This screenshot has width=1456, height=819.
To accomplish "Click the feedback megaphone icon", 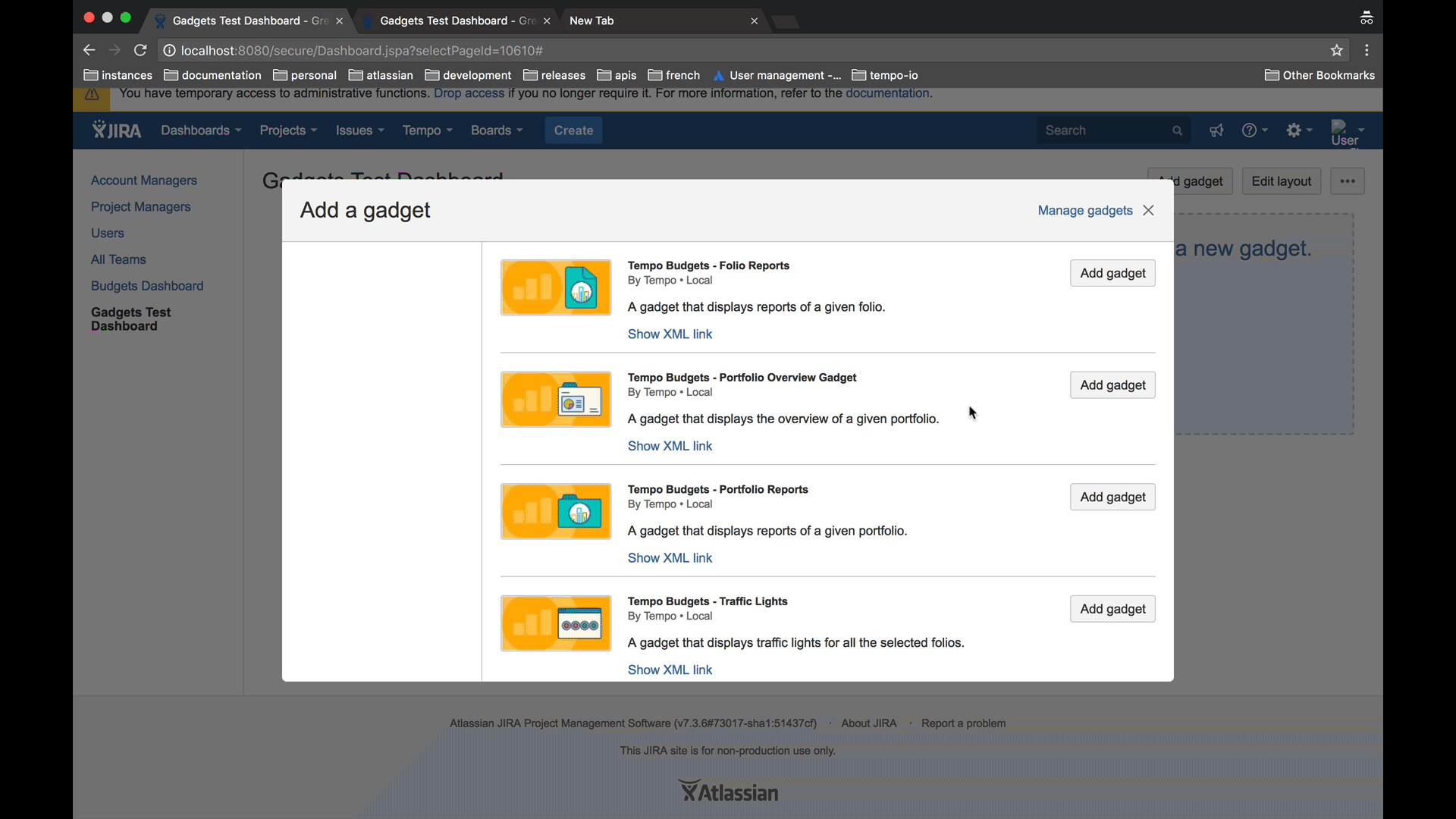I will pyautogui.click(x=1216, y=130).
